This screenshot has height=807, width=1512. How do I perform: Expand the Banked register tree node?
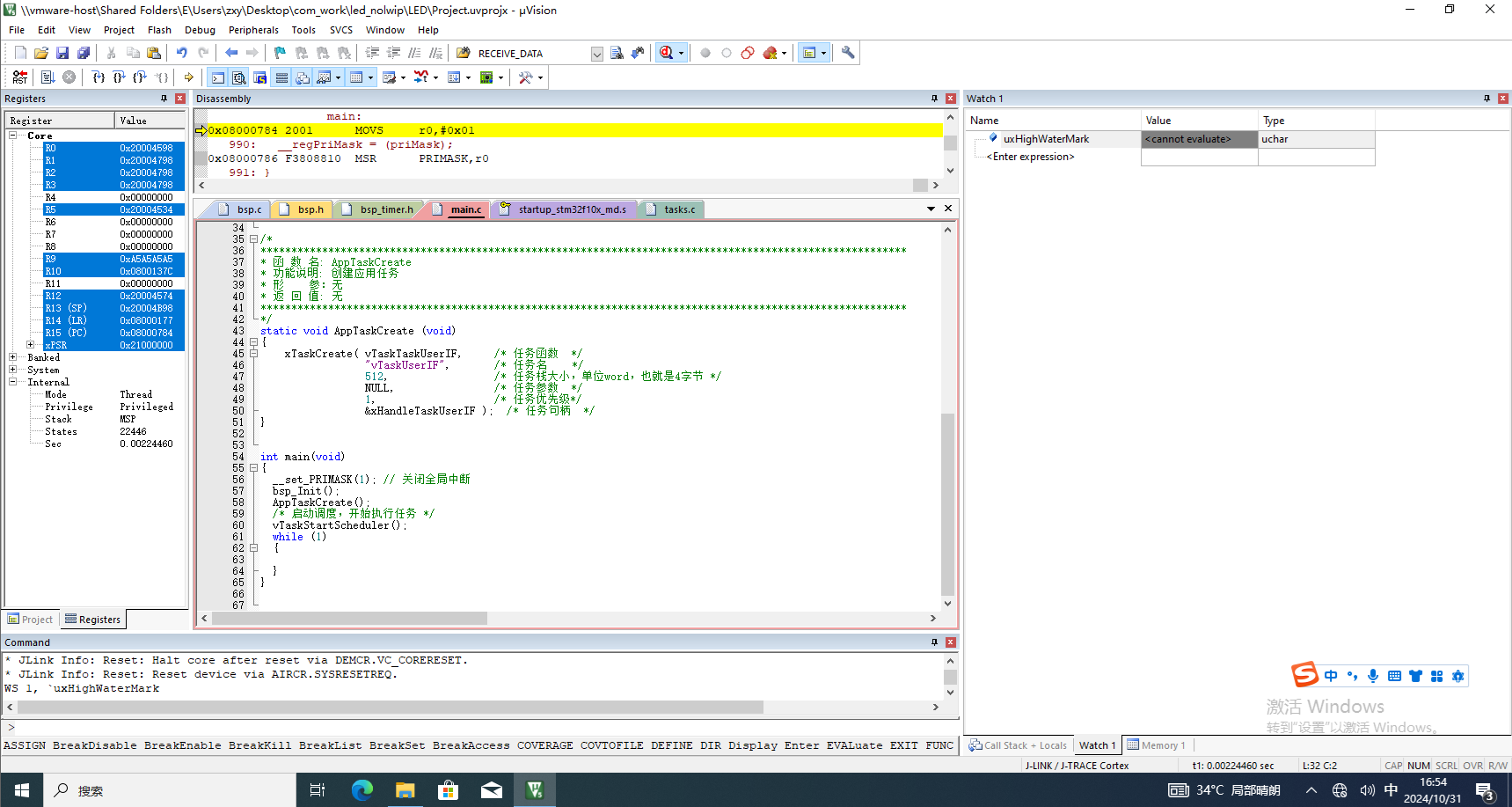pyautogui.click(x=13, y=357)
